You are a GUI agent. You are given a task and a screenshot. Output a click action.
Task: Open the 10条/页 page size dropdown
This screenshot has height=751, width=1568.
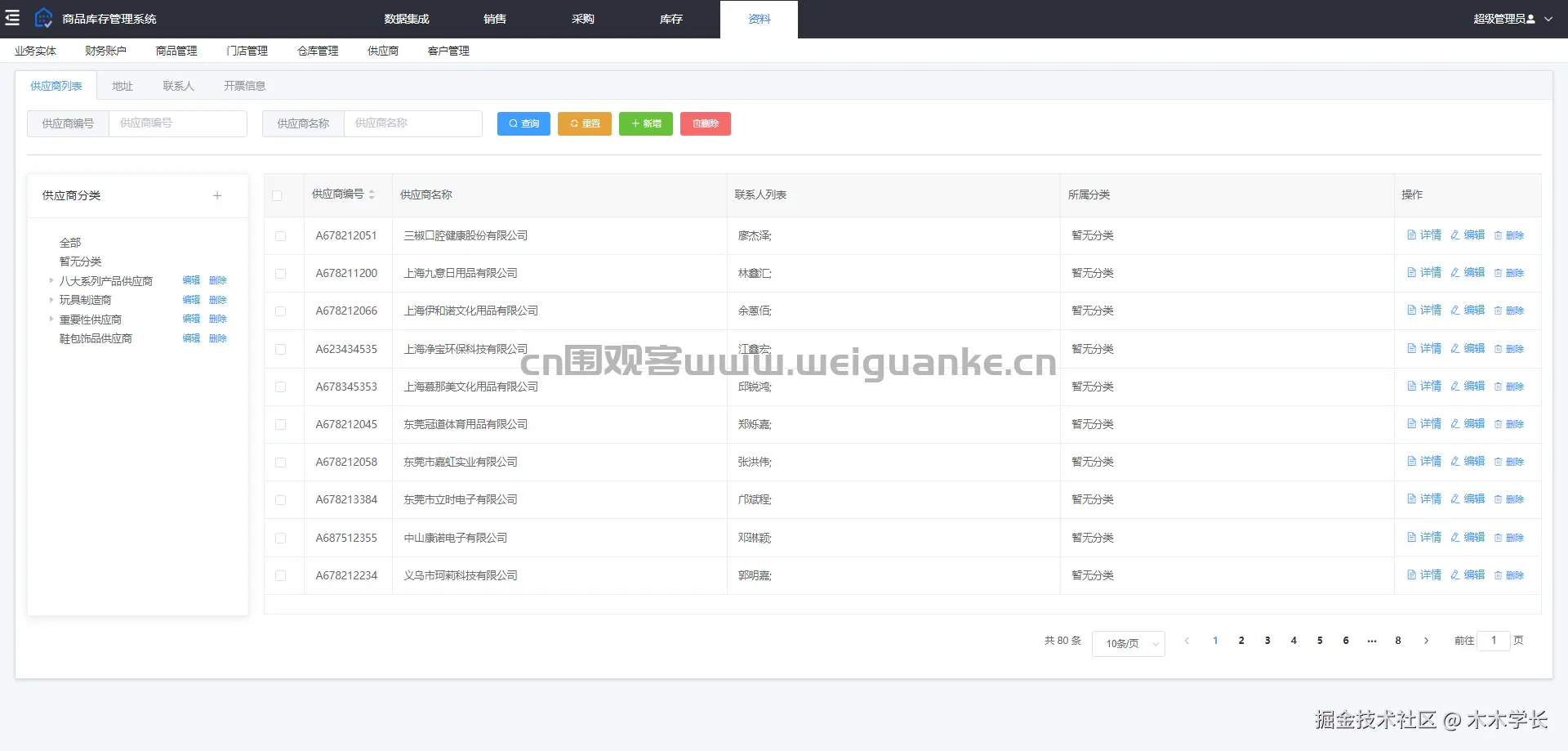coord(1129,643)
